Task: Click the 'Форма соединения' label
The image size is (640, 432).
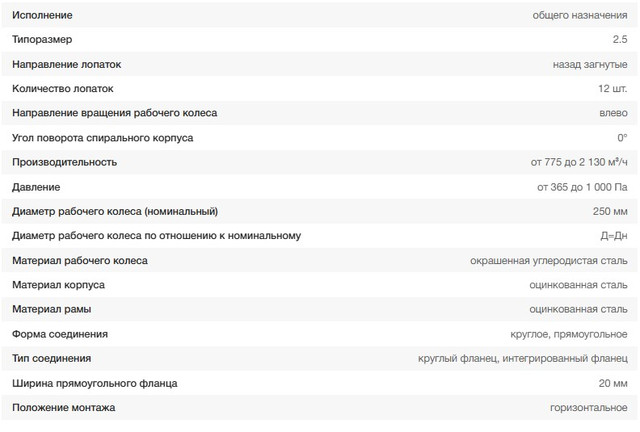Action: point(60,334)
